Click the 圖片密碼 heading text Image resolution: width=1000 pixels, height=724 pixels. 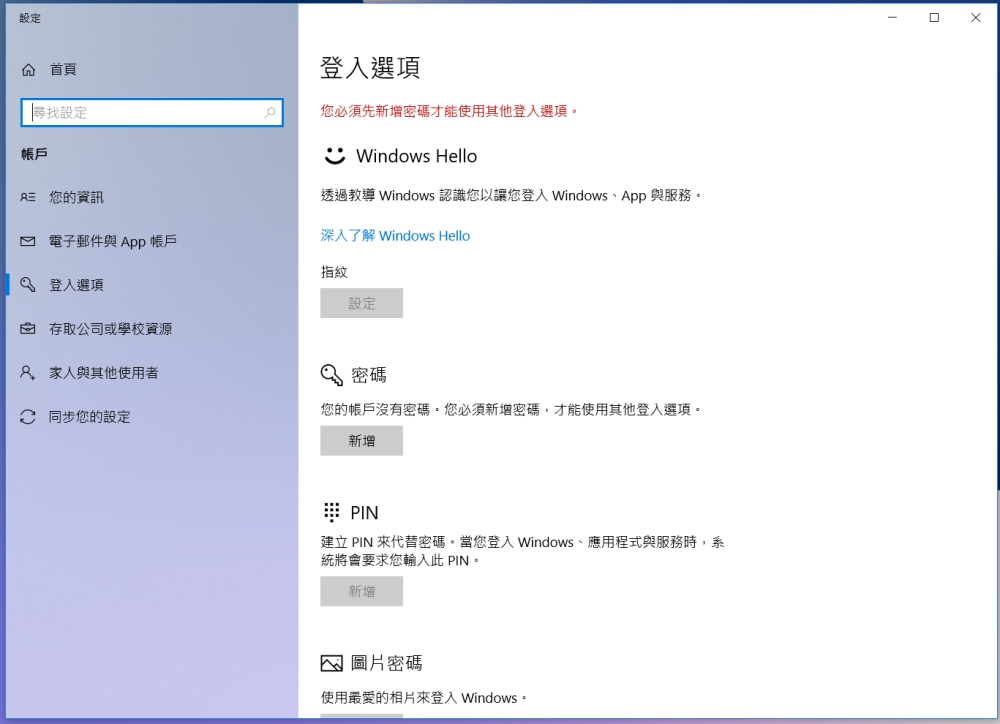tap(386, 663)
